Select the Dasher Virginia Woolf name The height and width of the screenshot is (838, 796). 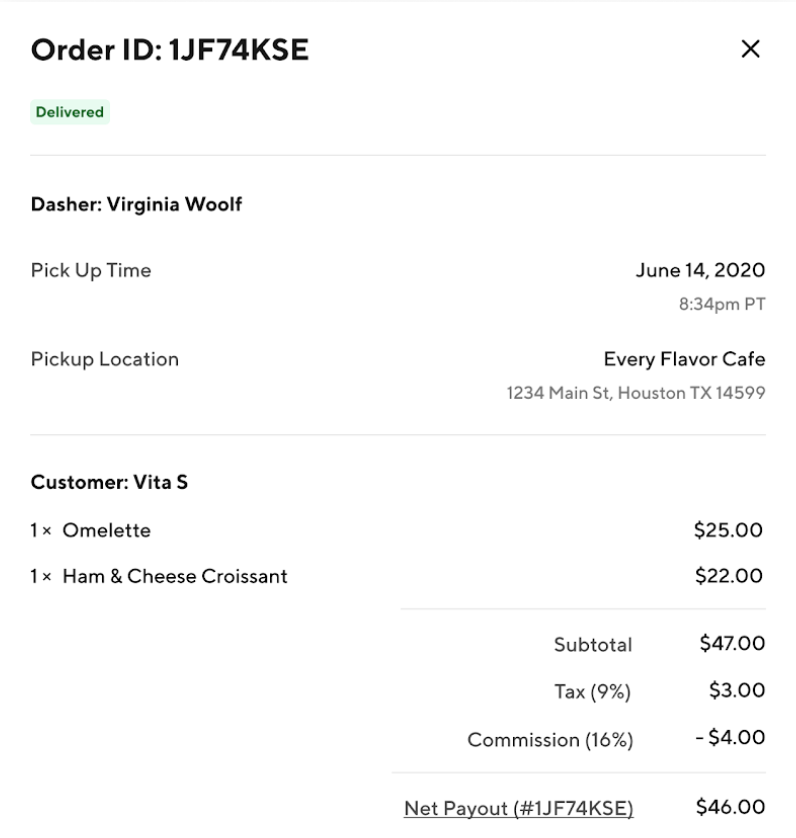tap(136, 205)
